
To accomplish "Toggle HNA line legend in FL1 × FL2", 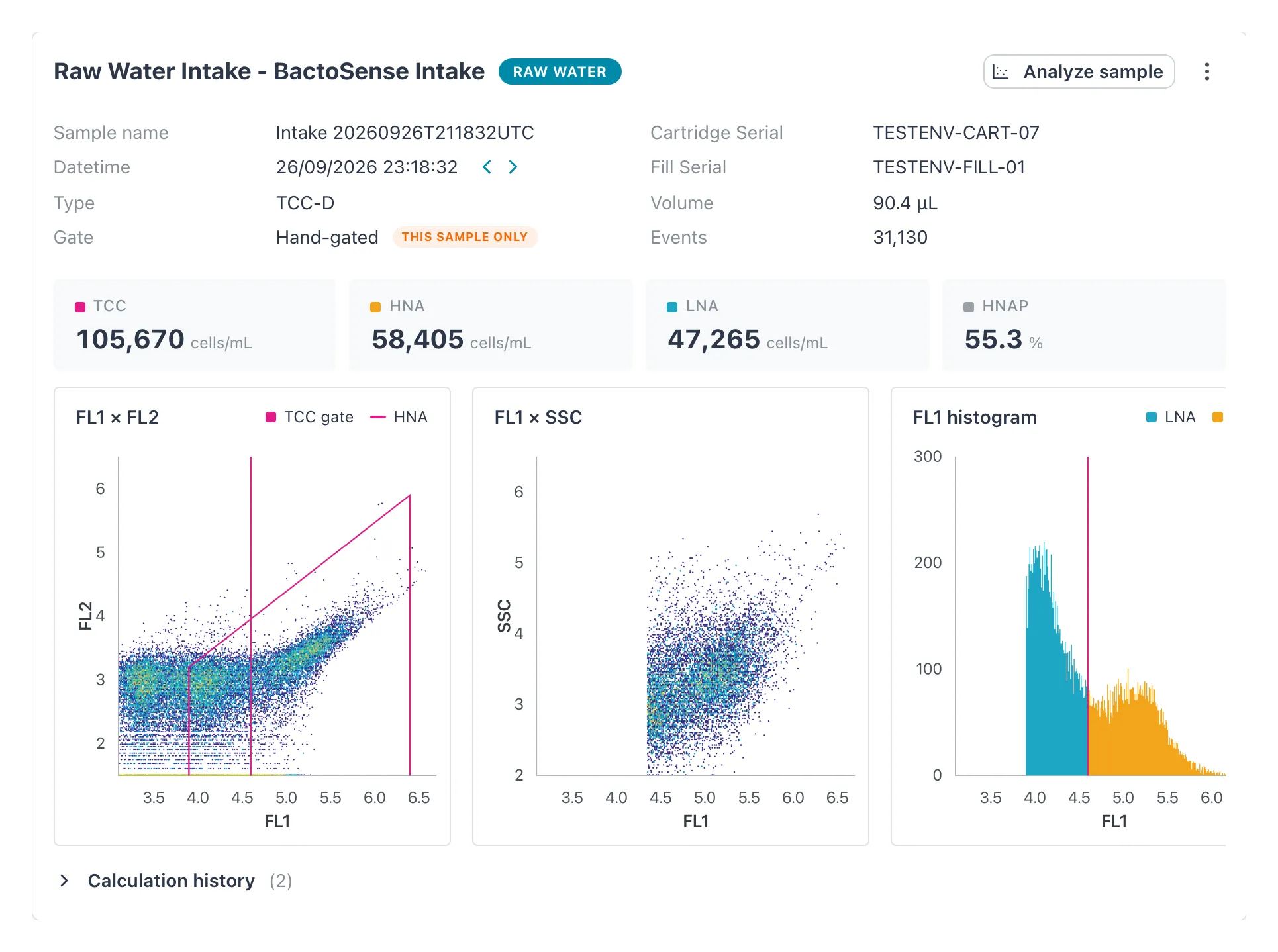I will click(399, 417).
